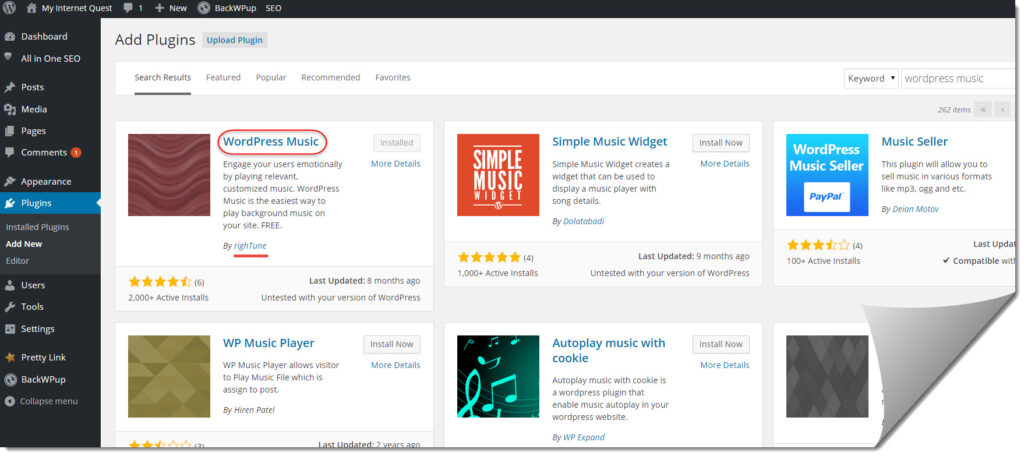
Task: Open WP Music Player thumbnail image
Action: tap(169, 376)
